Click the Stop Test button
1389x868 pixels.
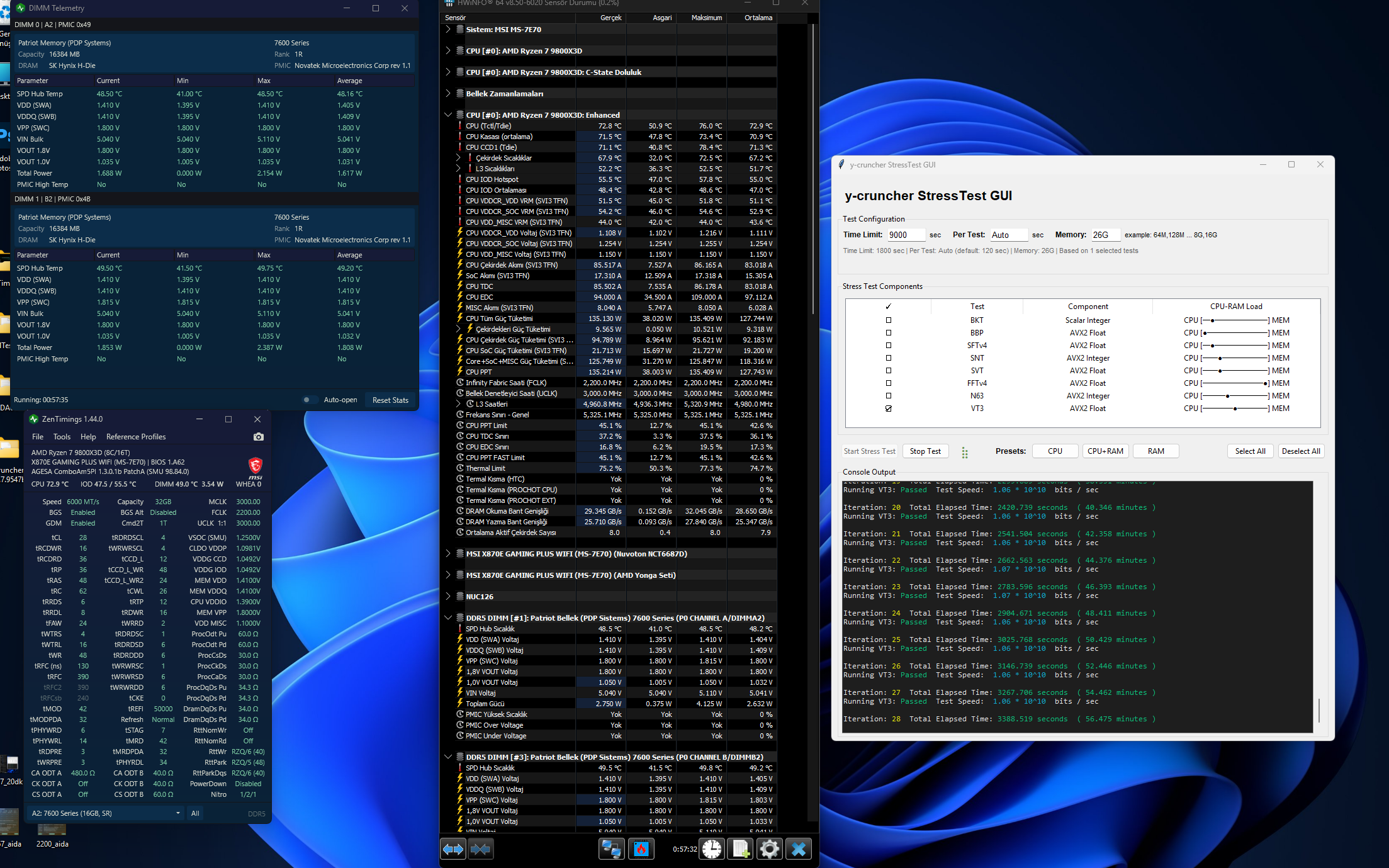(925, 451)
